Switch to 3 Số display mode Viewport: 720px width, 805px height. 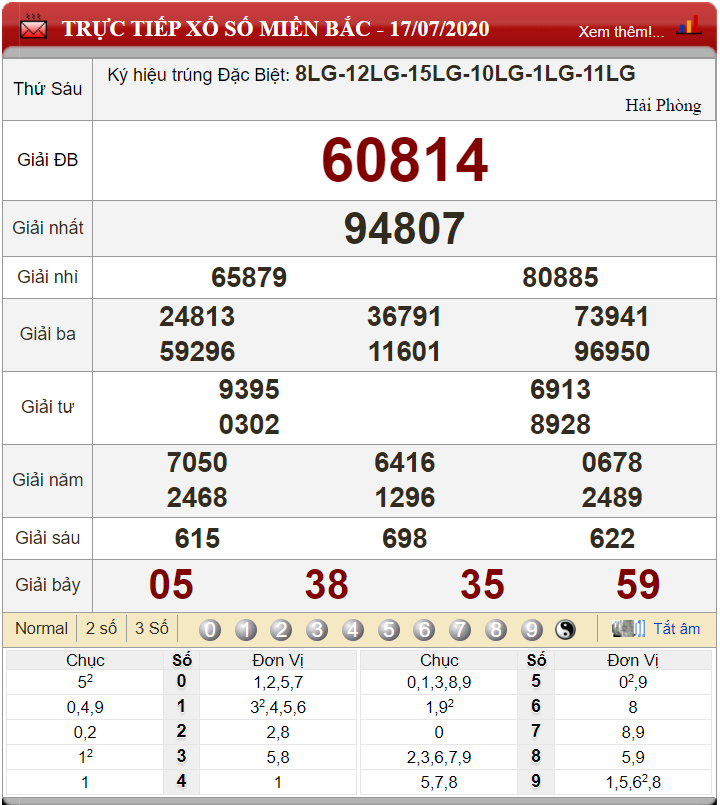[151, 628]
